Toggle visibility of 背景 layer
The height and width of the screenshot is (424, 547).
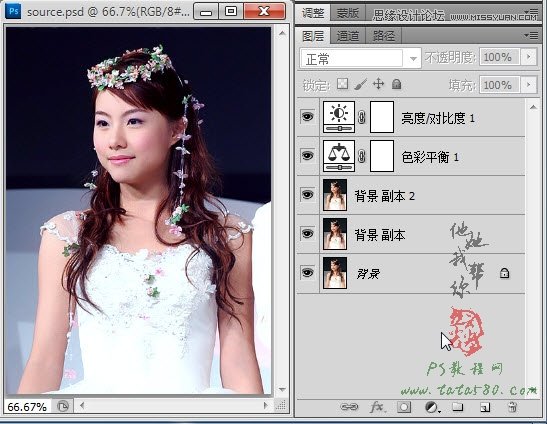tap(307, 273)
